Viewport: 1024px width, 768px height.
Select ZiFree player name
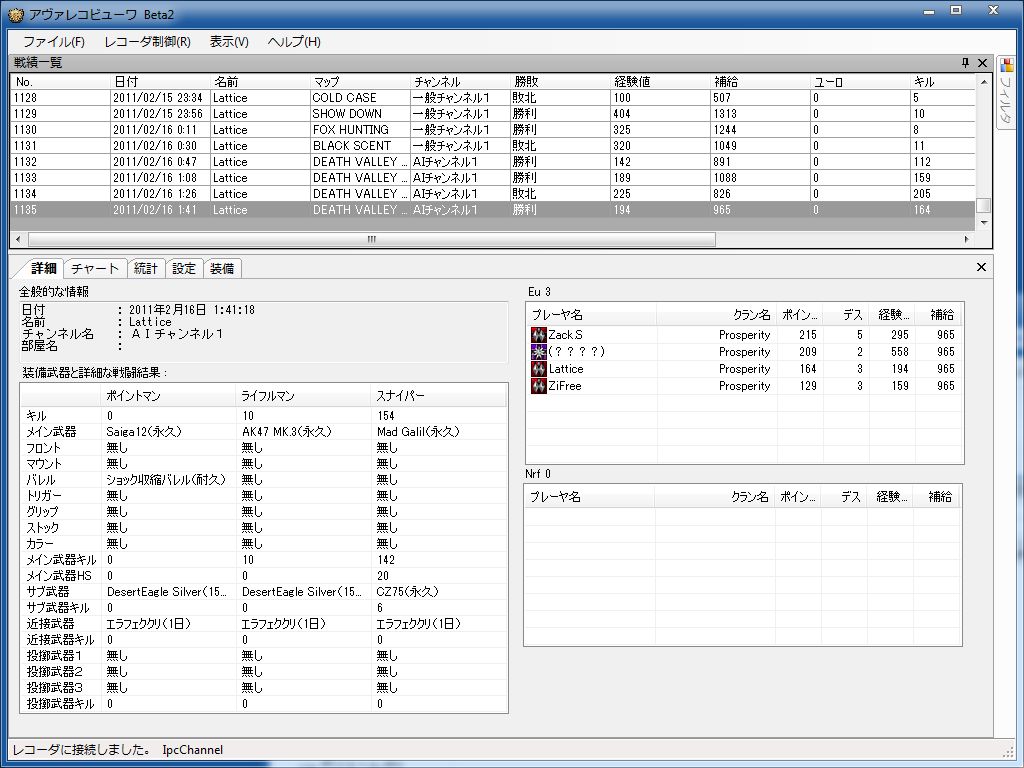tap(565, 386)
